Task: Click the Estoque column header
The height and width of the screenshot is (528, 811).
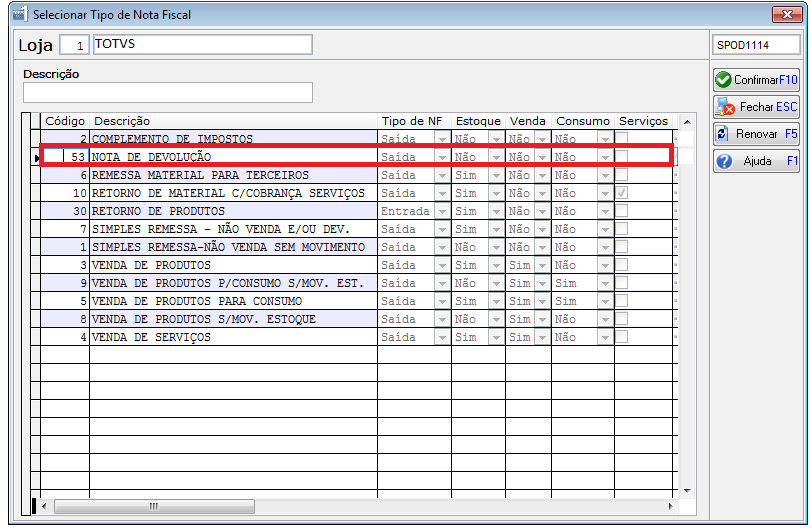Action: coord(478,121)
